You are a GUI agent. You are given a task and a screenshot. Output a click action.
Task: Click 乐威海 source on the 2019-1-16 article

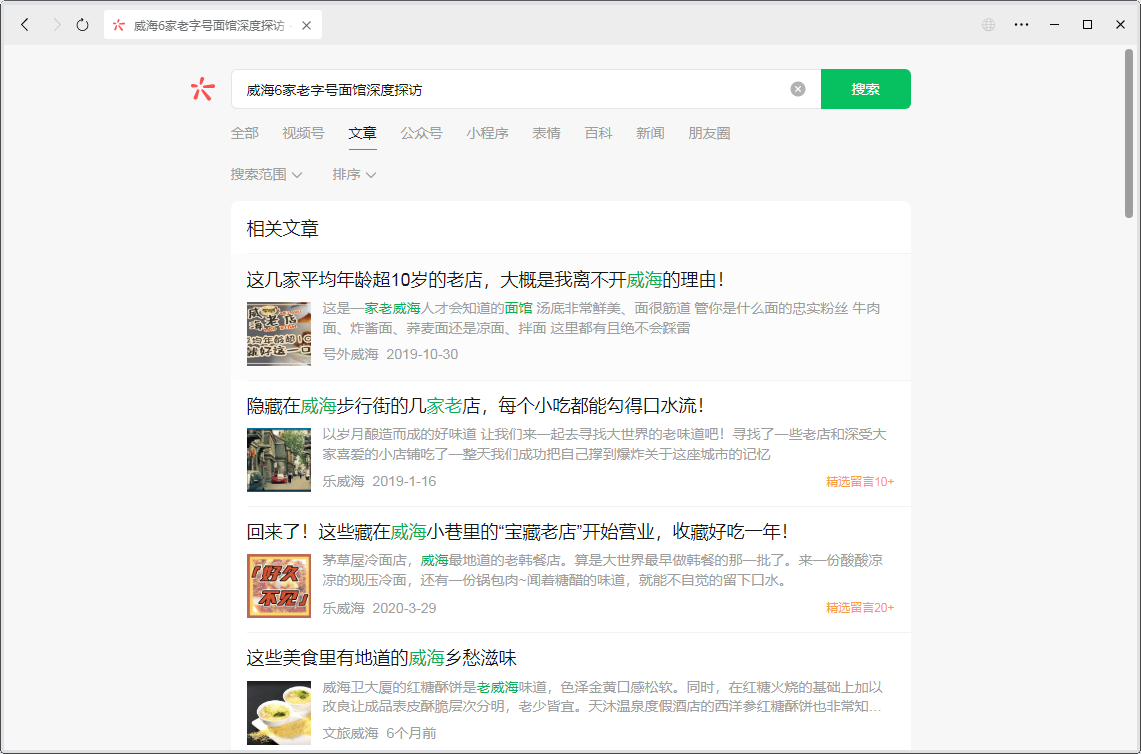tap(343, 481)
